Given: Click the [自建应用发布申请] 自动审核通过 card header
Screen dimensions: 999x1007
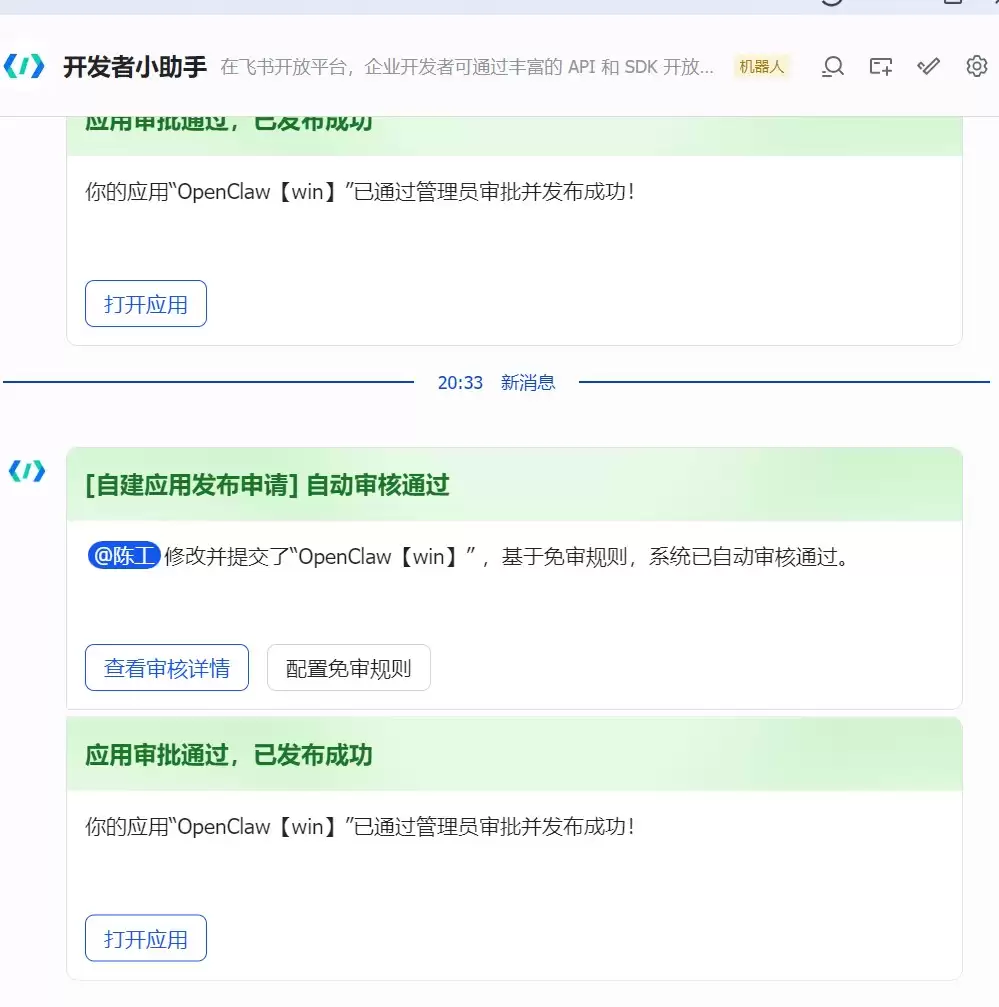Looking at the screenshot, I should pyautogui.click(x=514, y=485).
